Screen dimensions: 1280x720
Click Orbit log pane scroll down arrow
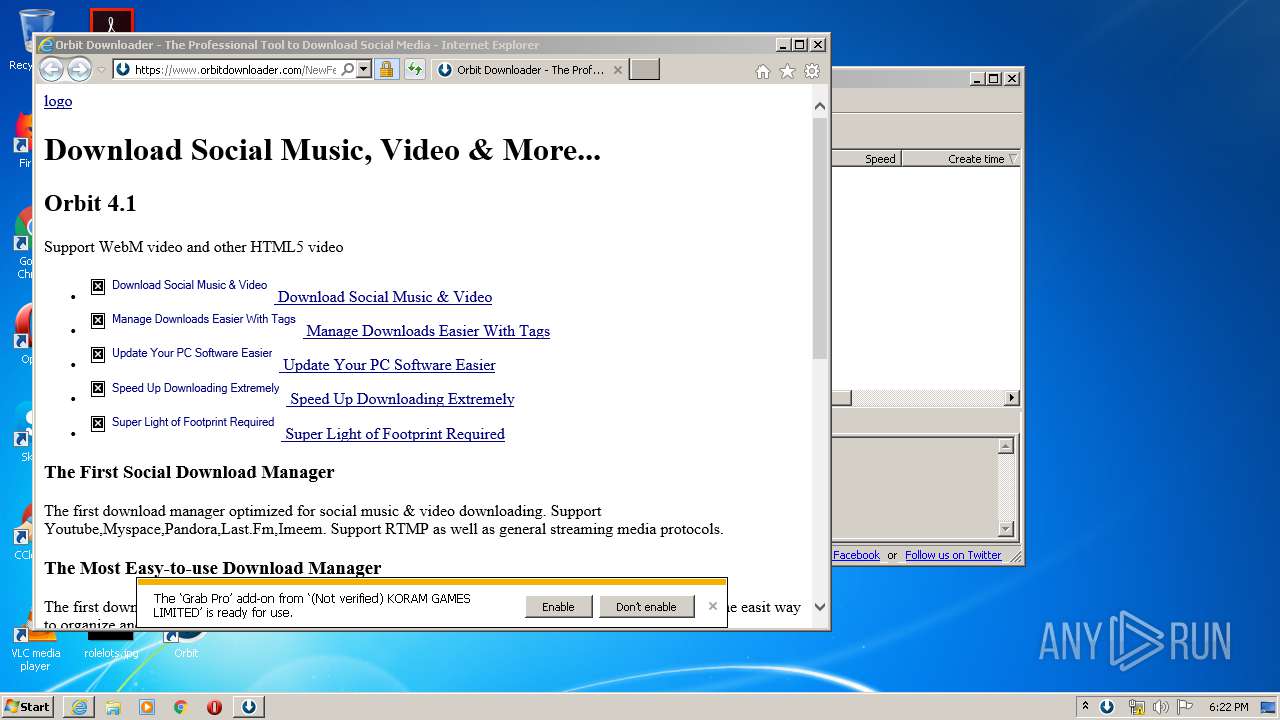(1006, 529)
